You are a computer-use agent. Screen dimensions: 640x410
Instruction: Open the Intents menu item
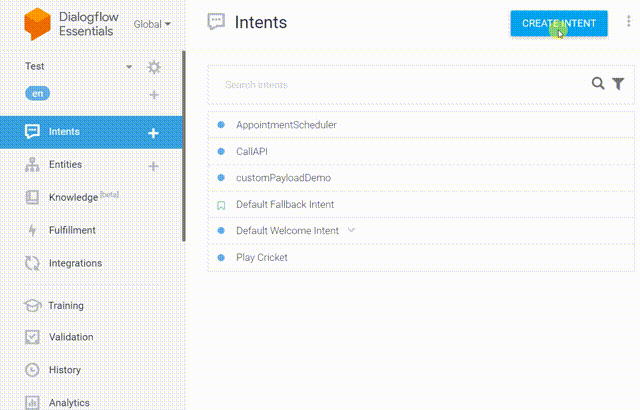click(91, 132)
